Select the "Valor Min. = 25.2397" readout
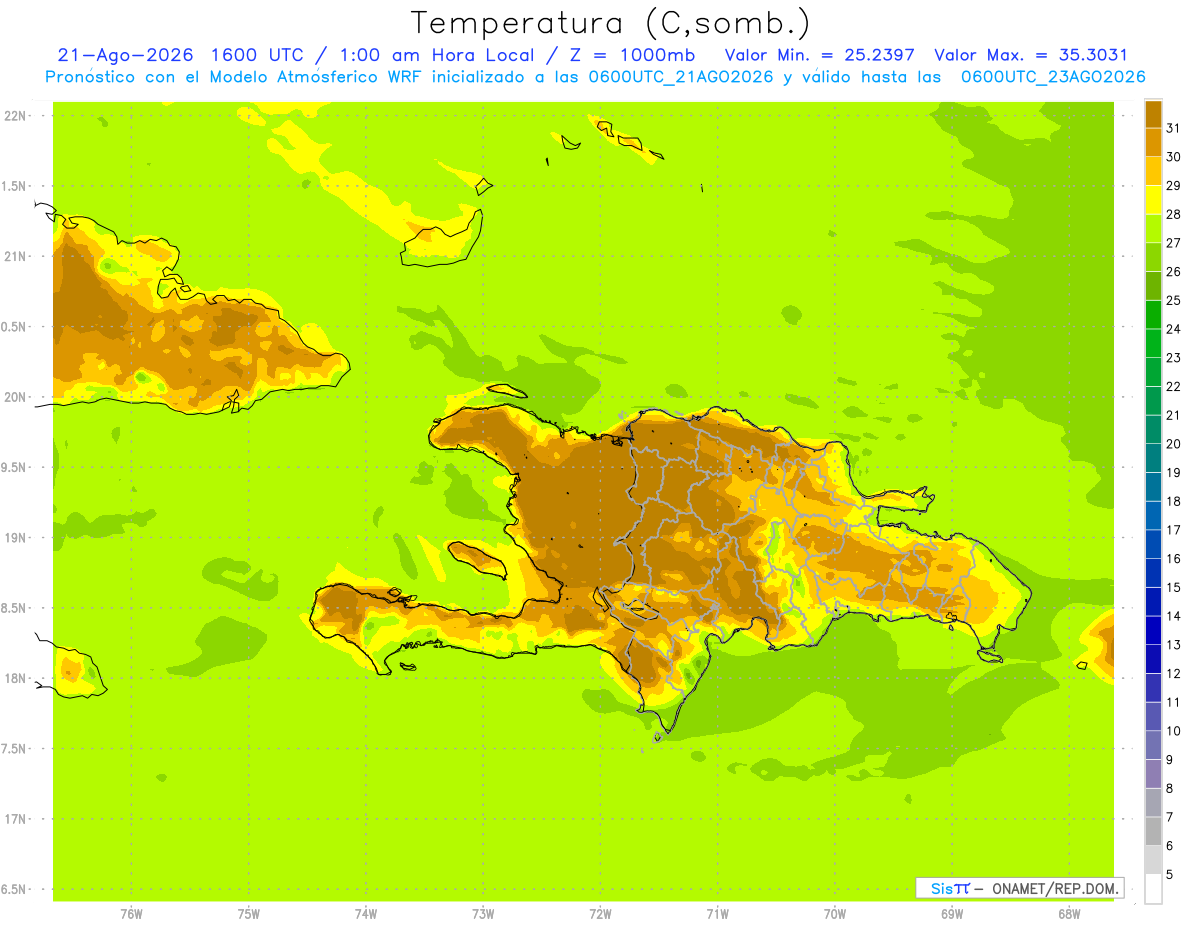This screenshot has width=1200, height=927. pos(819,55)
